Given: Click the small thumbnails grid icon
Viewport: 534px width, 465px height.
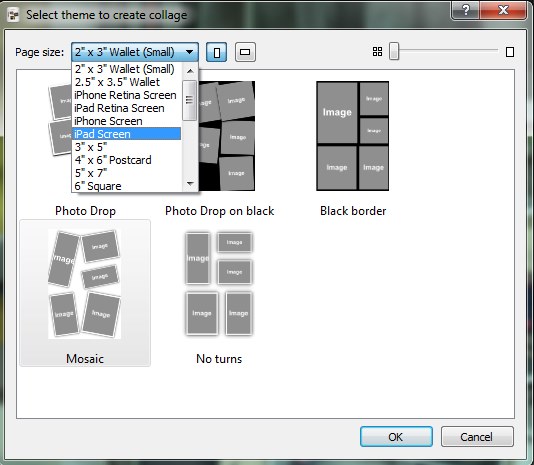Looking at the screenshot, I should coord(377,52).
